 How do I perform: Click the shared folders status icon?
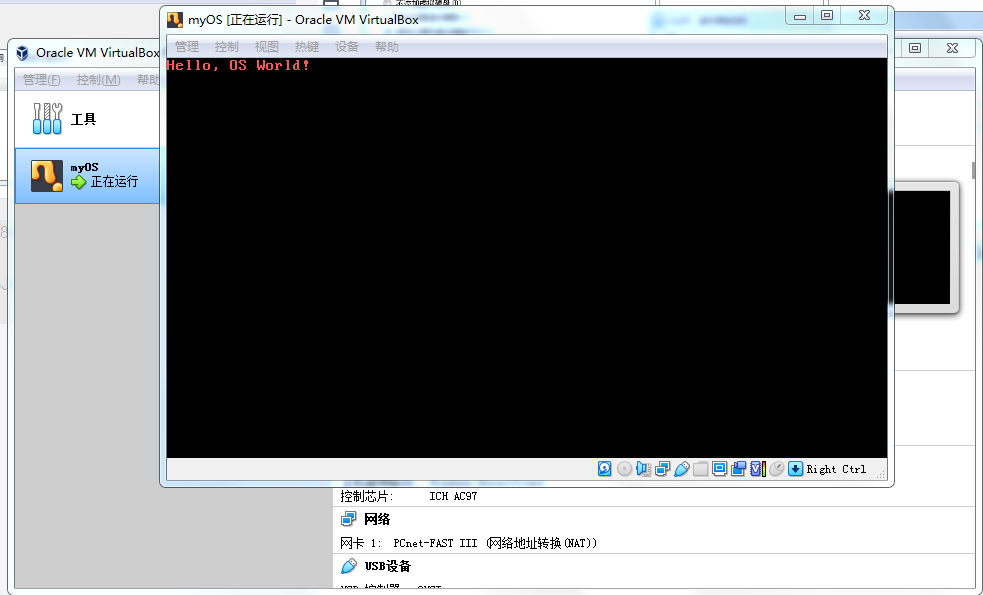[699, 468]
